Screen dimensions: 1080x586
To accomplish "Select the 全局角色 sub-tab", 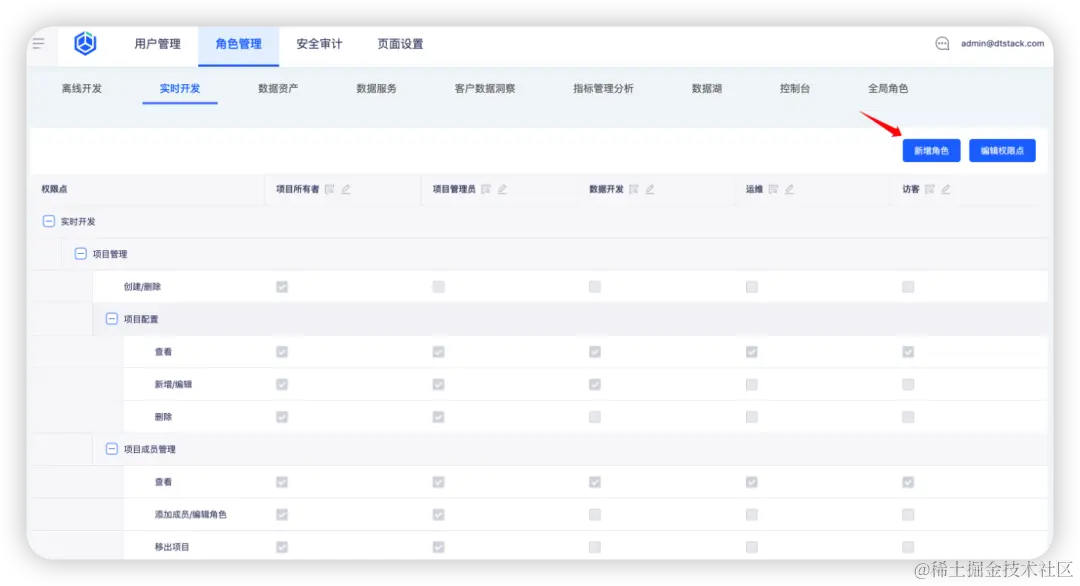I will click(886, 88).
